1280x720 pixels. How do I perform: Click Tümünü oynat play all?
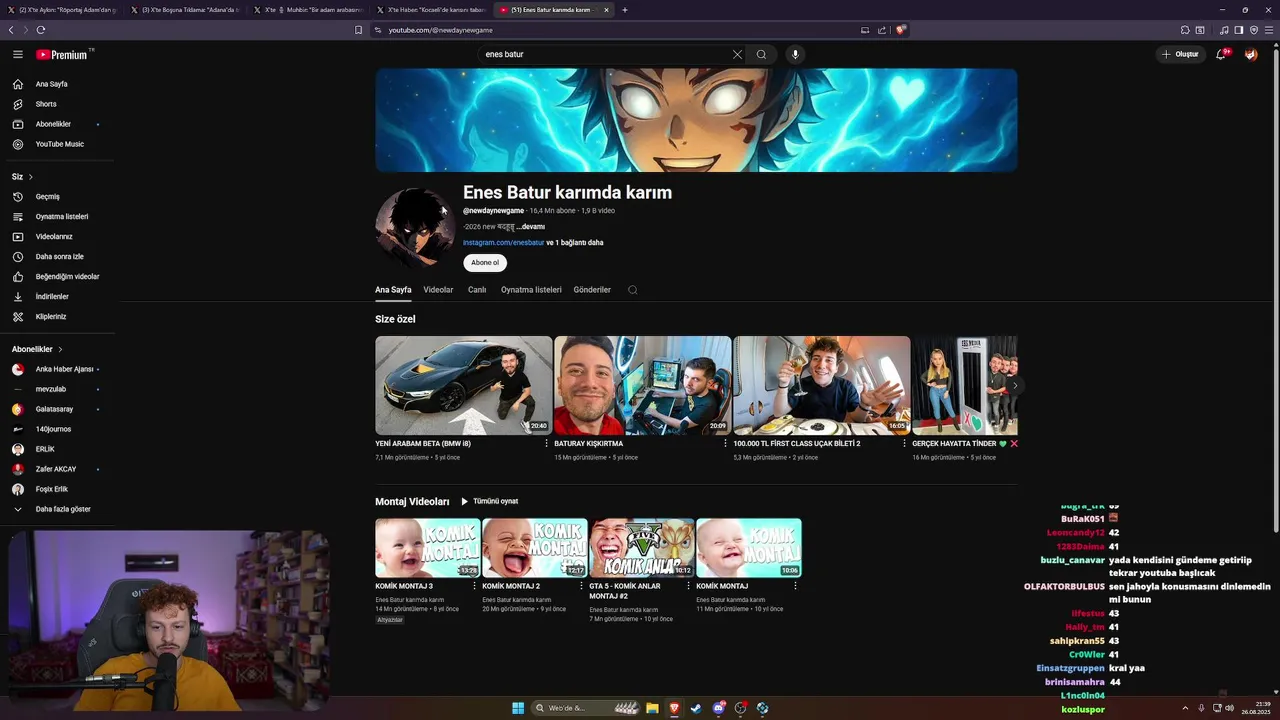point(489,501)
